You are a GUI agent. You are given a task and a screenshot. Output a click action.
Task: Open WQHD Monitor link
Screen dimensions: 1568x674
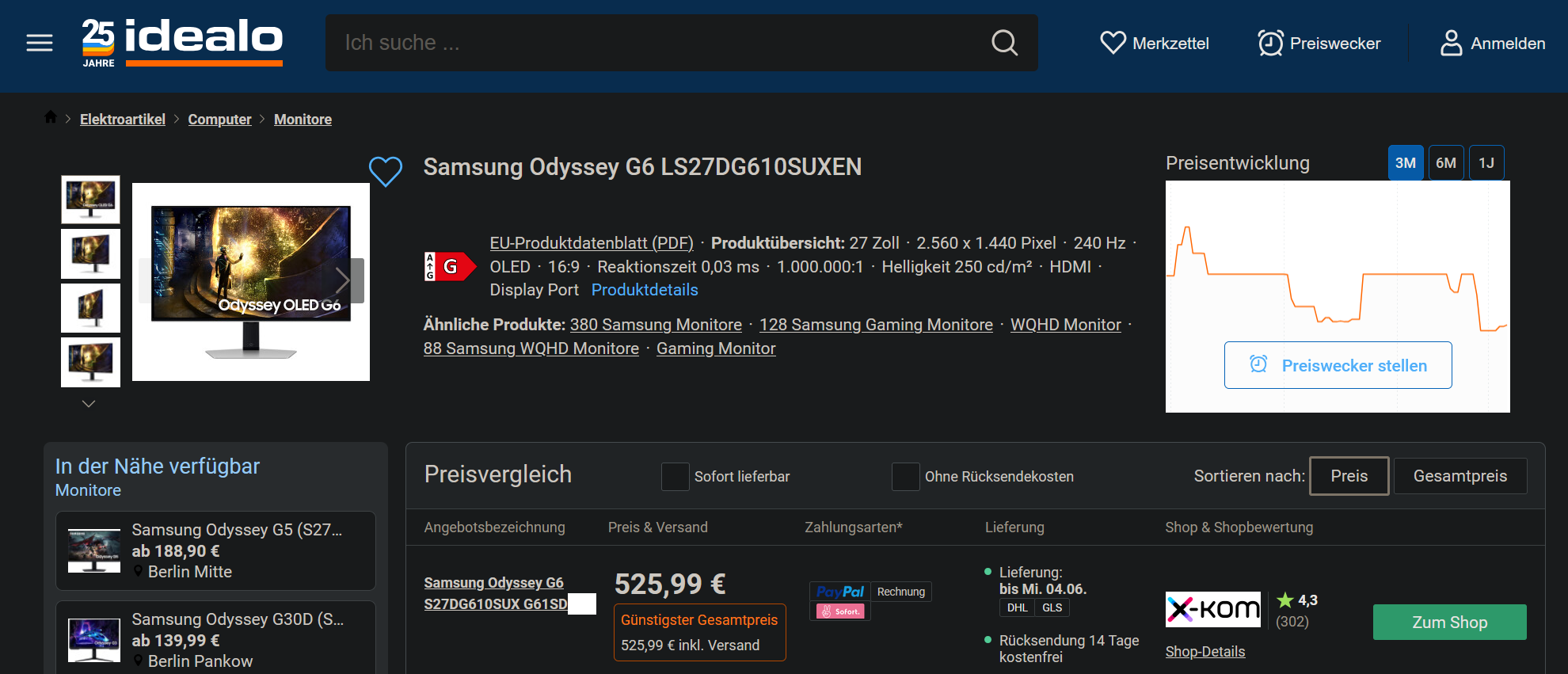tap(1066, 325)
